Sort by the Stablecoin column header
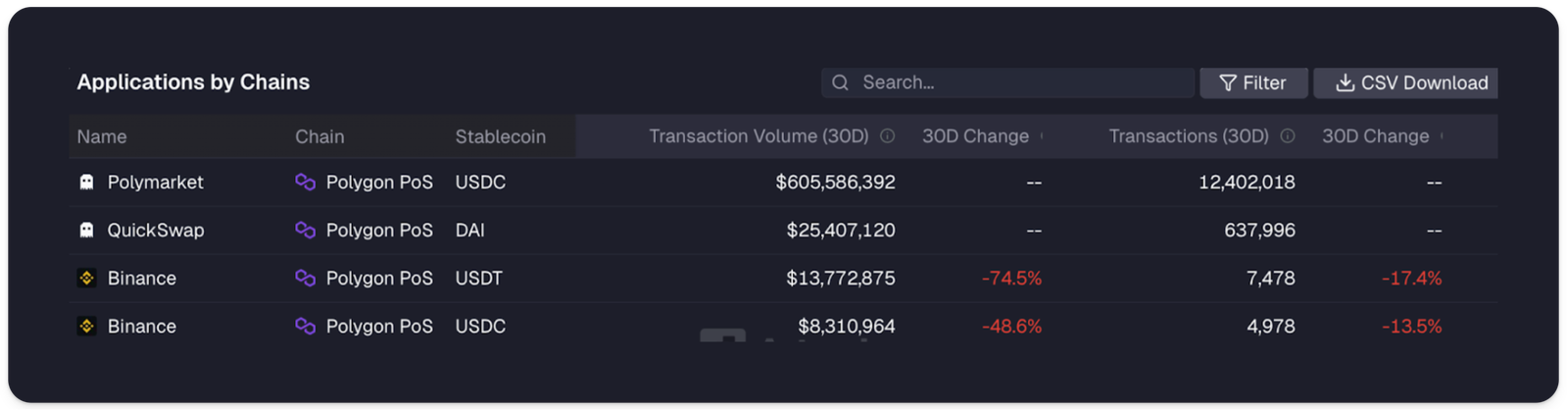Viewport: 1568px width, 410px height. point(500,137)
